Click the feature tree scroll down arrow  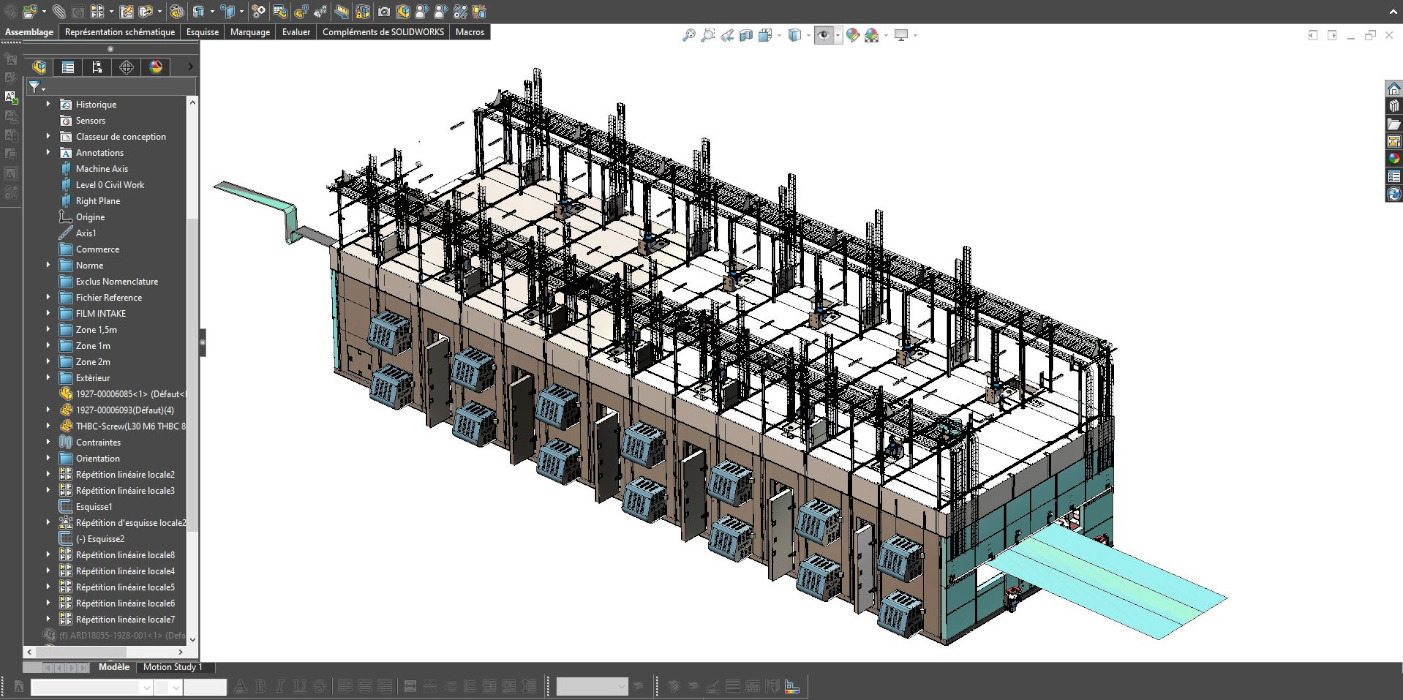(192, 640)
